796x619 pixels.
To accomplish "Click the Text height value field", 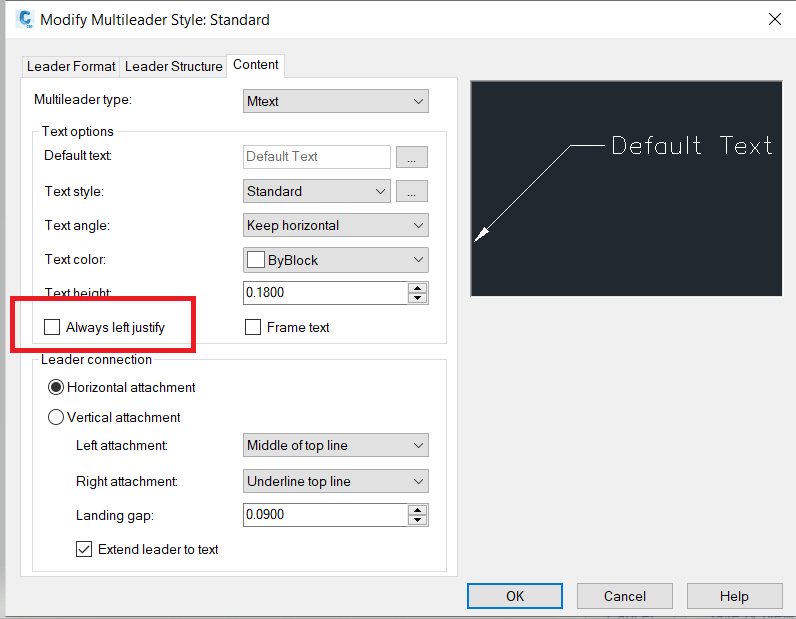I will [325, 293].
